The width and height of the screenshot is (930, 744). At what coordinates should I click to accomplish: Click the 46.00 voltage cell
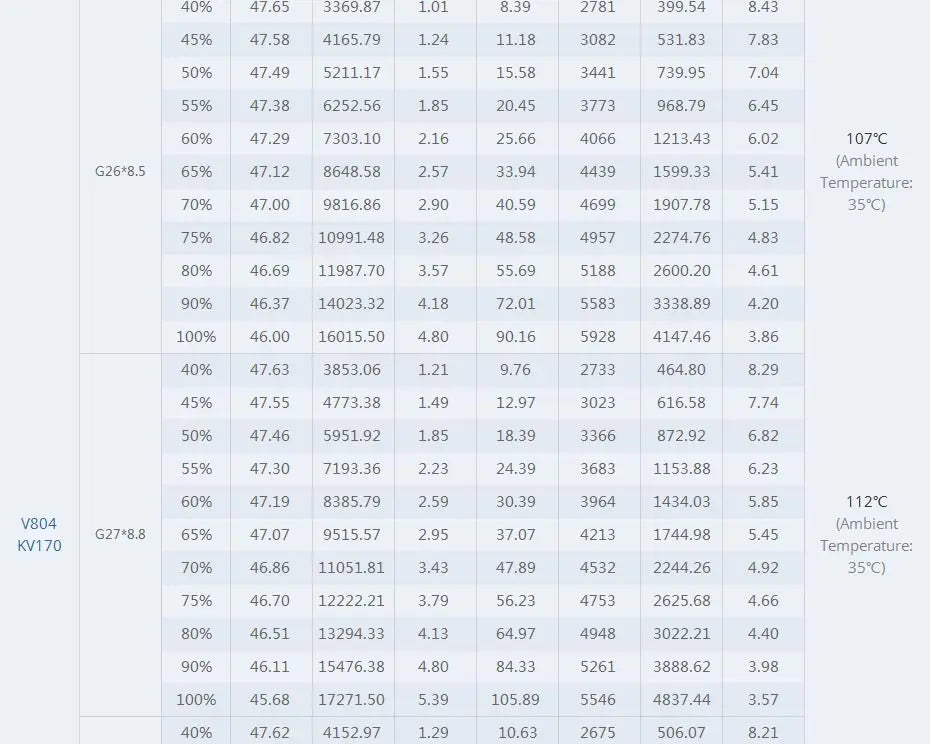click(269, 337)
